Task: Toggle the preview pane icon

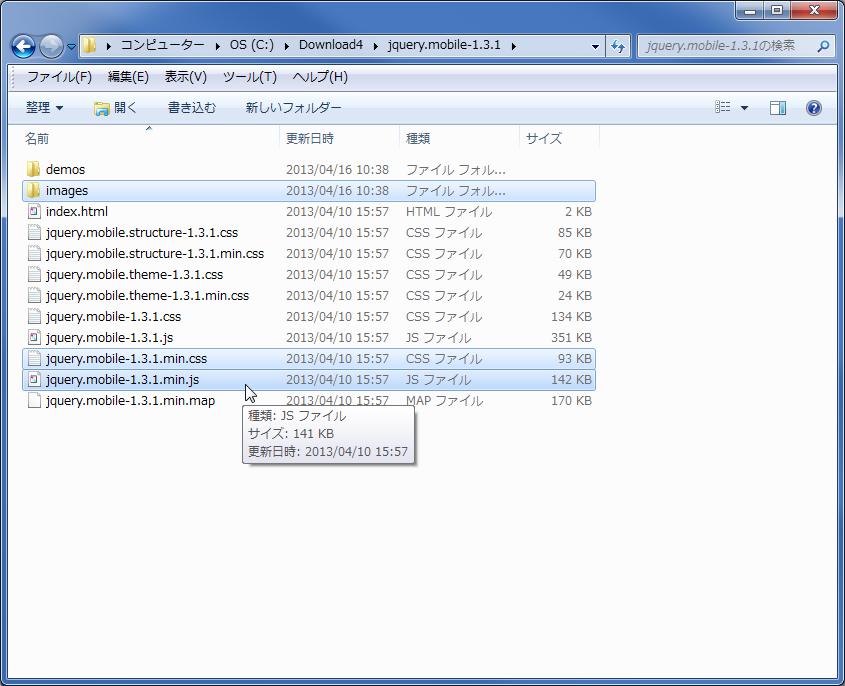Action: point(778,108)
